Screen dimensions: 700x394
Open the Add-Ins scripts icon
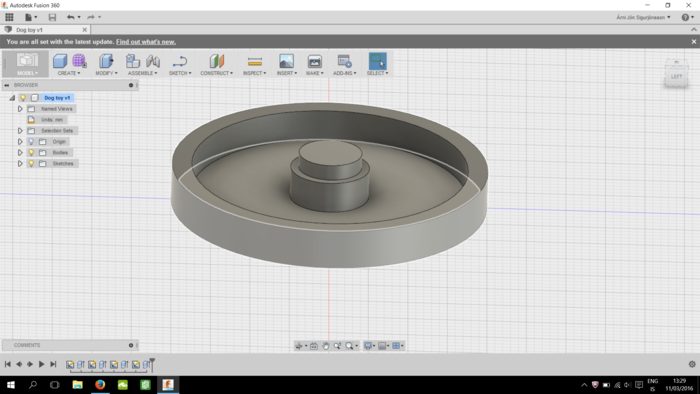click(x=344, y=61)
